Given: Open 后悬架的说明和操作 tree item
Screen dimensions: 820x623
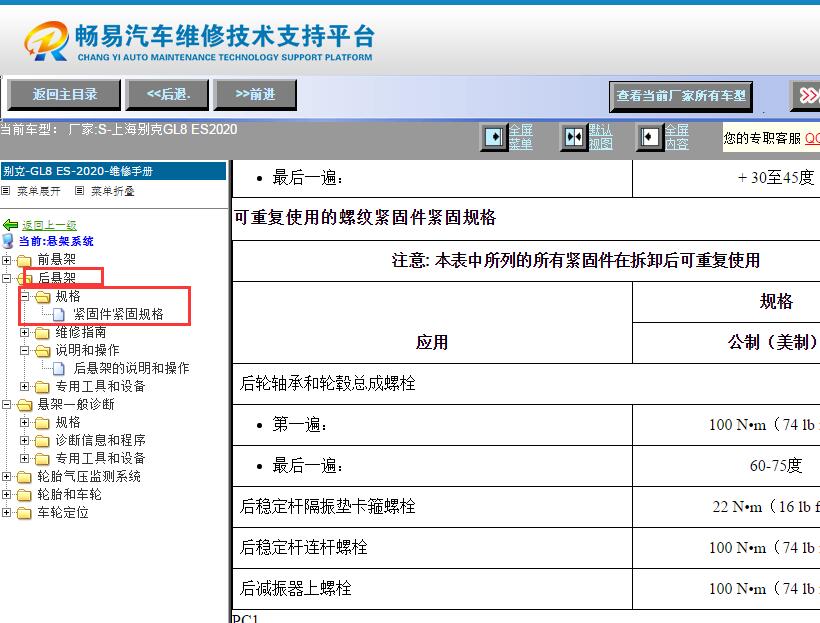Looking at the screenshot, I should pos(131,369).
